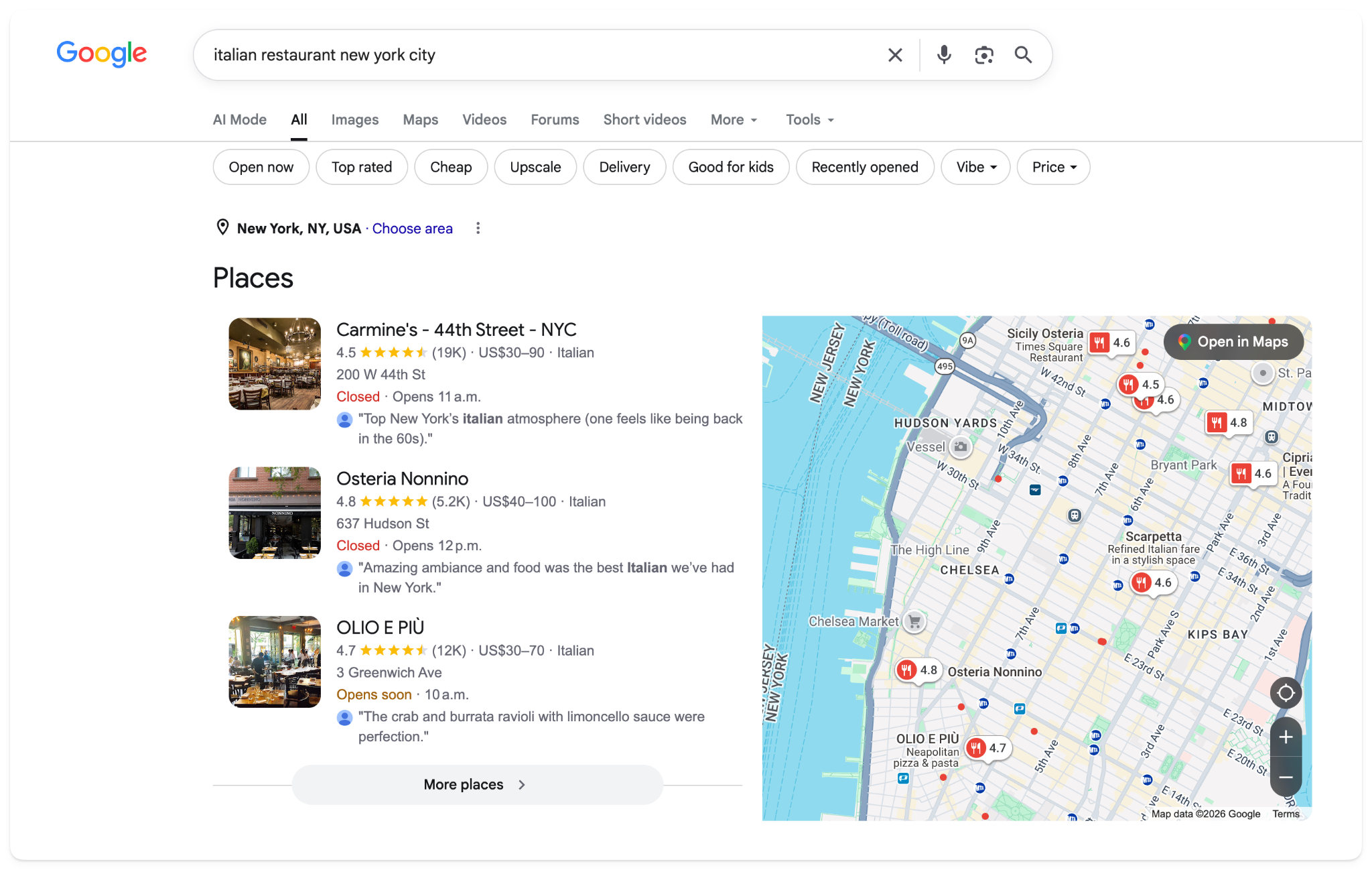Open the More search categories dropdown
Image resolution: width=1372 pixels, height=870 pixels.
coord(734,120)
